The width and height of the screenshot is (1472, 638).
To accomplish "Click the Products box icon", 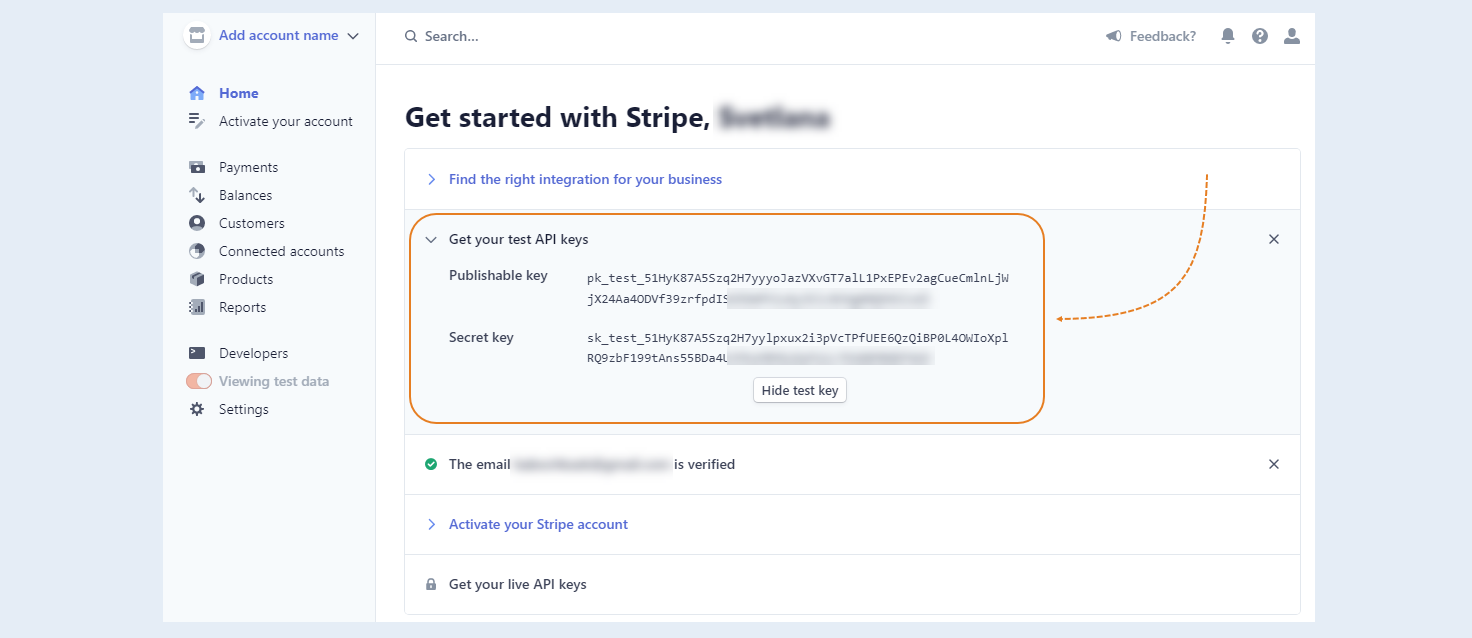I will (x=197, y=279).
